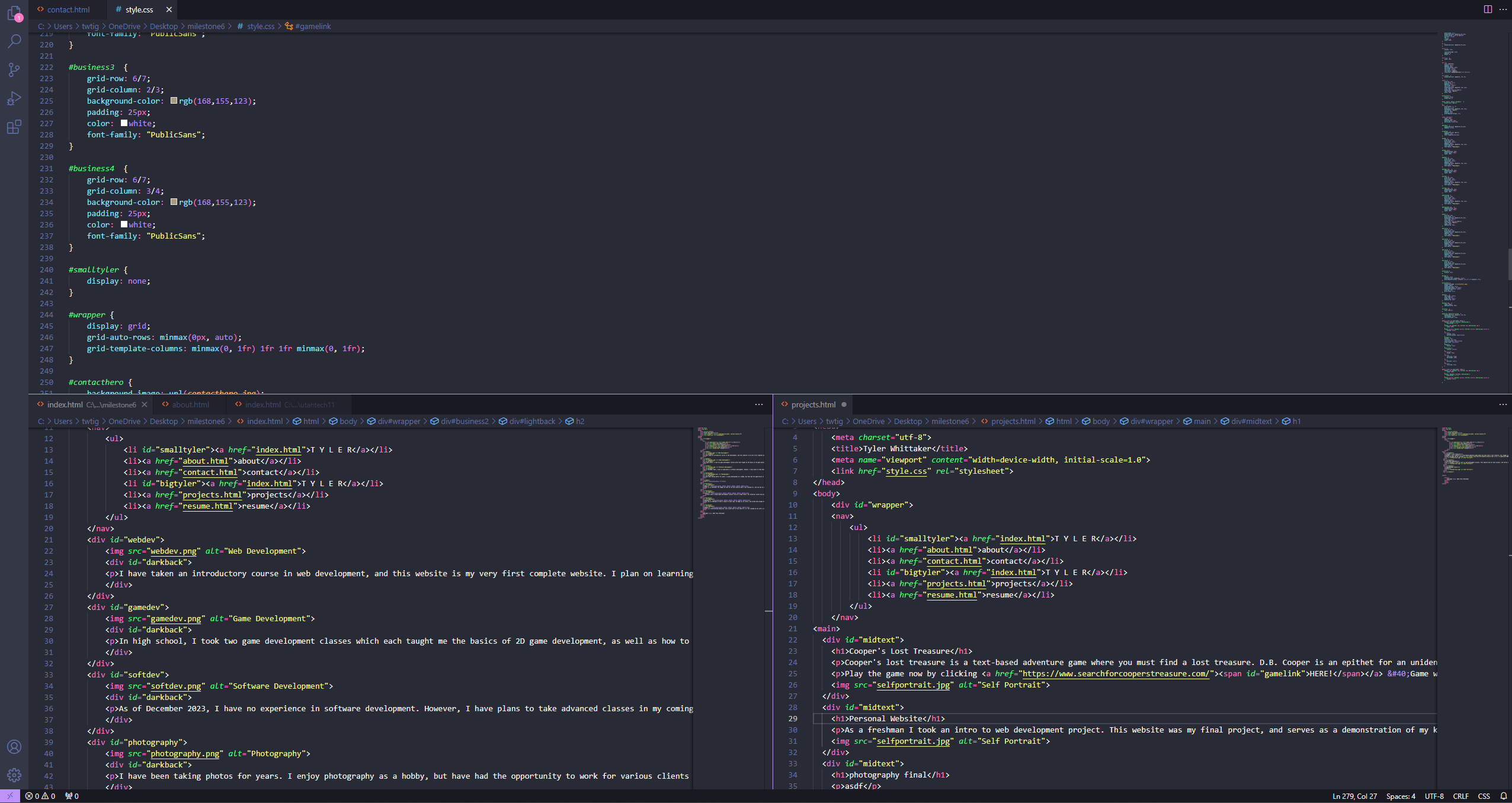Follow gamedev.png src in index.html
This screenshot has height=803, width=1512.
point(175,618)
